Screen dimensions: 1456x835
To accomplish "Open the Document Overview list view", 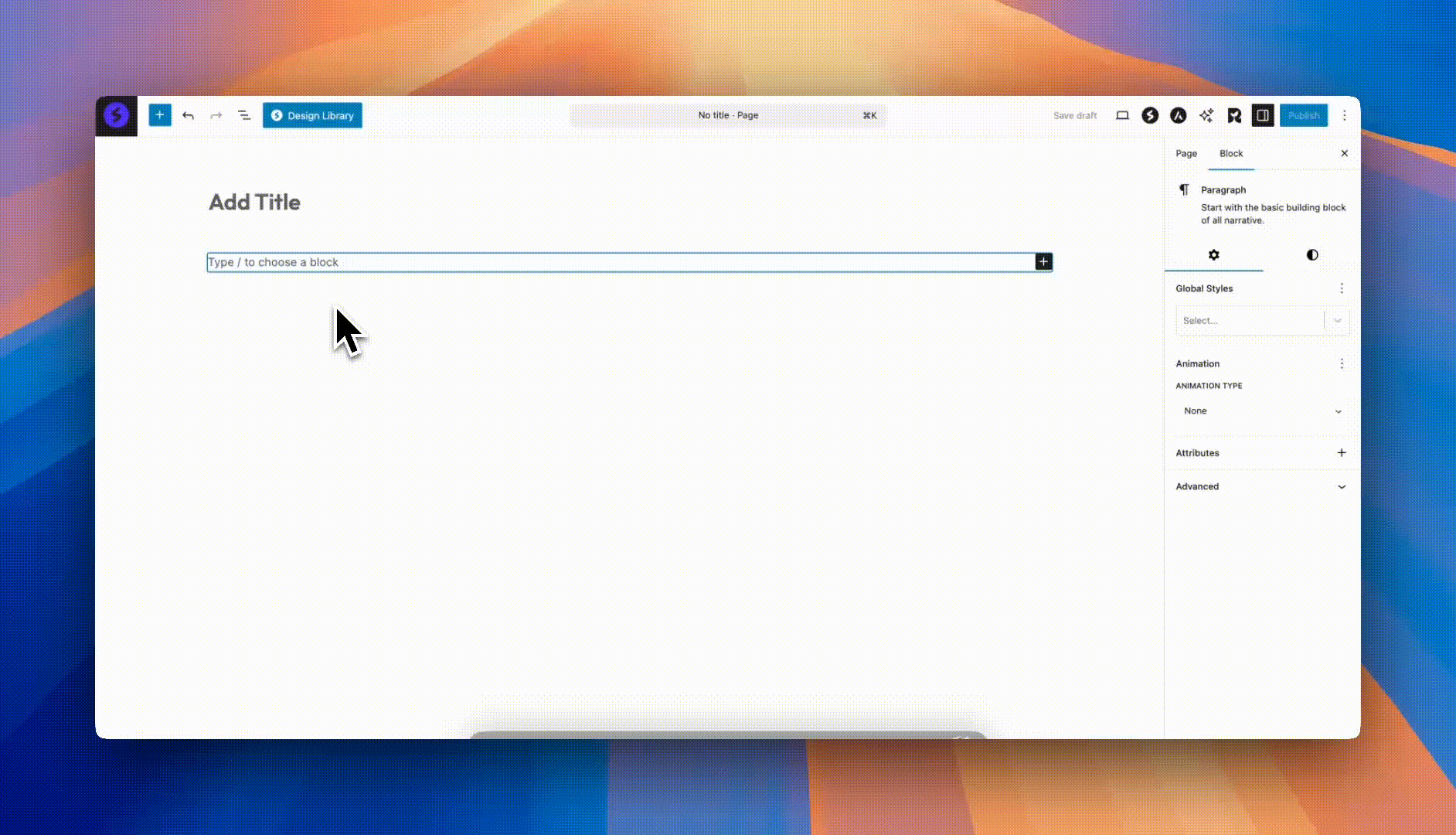I will (244, 115).
